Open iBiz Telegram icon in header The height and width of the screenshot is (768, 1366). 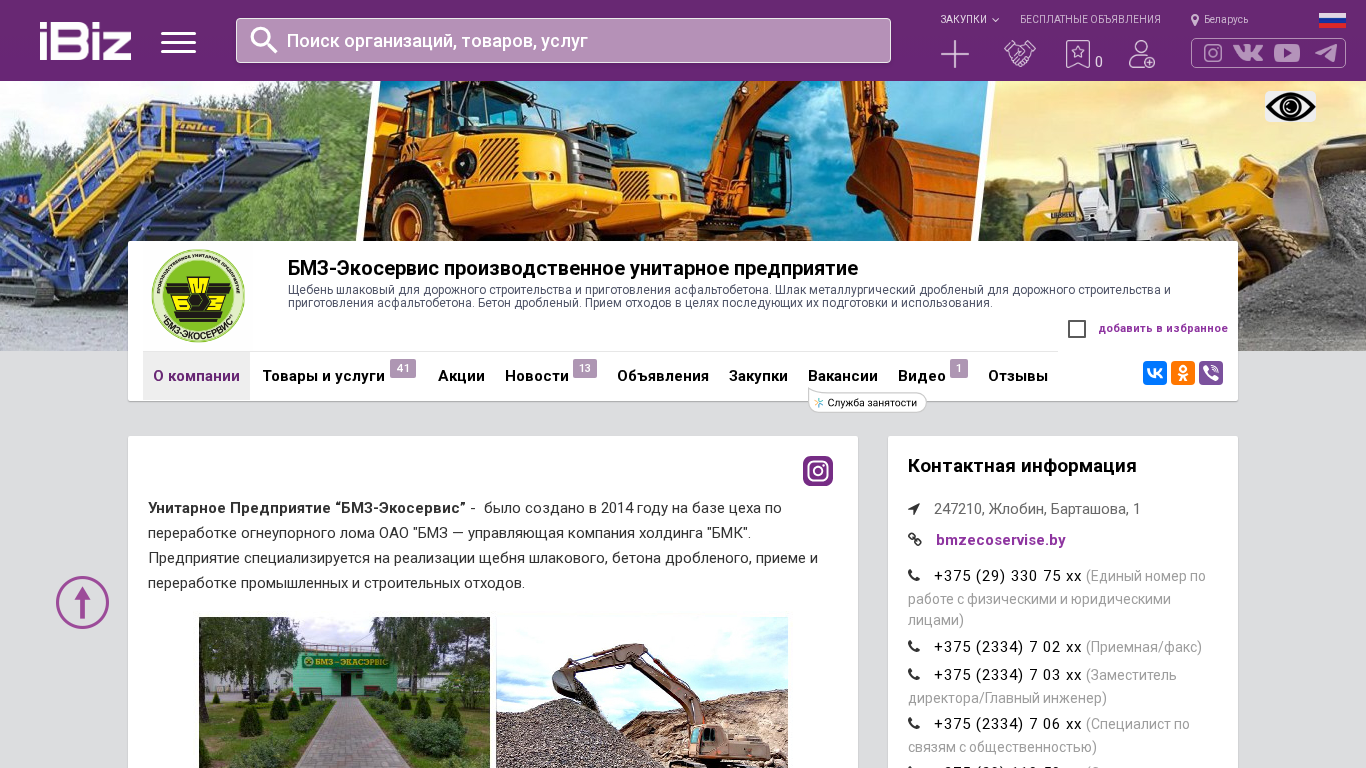tap(1326, 53)
